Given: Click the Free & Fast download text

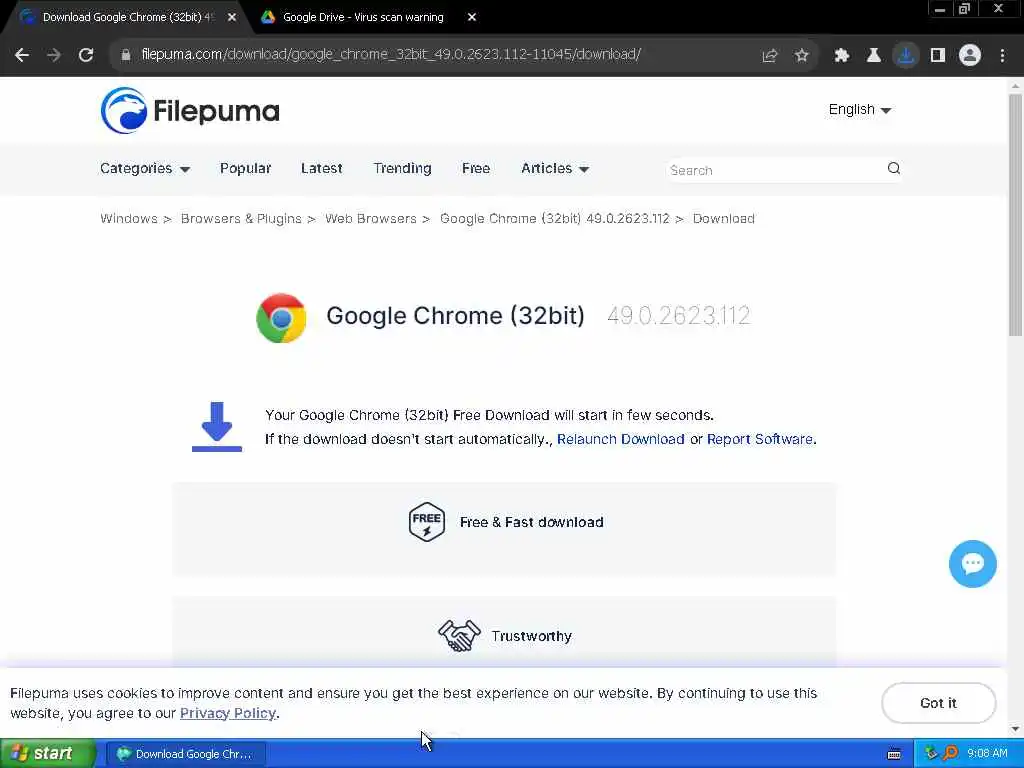Looking at the screenshot, I should pos(532,522).
